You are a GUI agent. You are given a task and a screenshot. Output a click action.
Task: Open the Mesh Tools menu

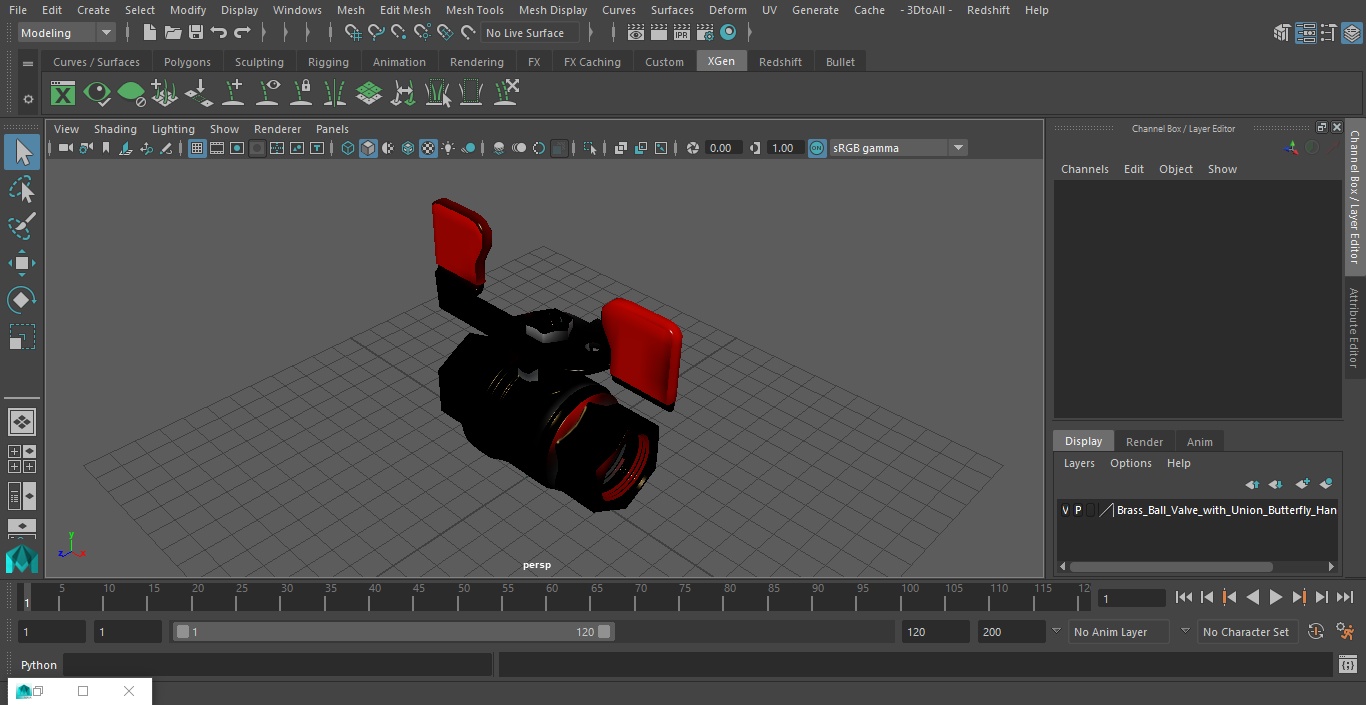474,10
